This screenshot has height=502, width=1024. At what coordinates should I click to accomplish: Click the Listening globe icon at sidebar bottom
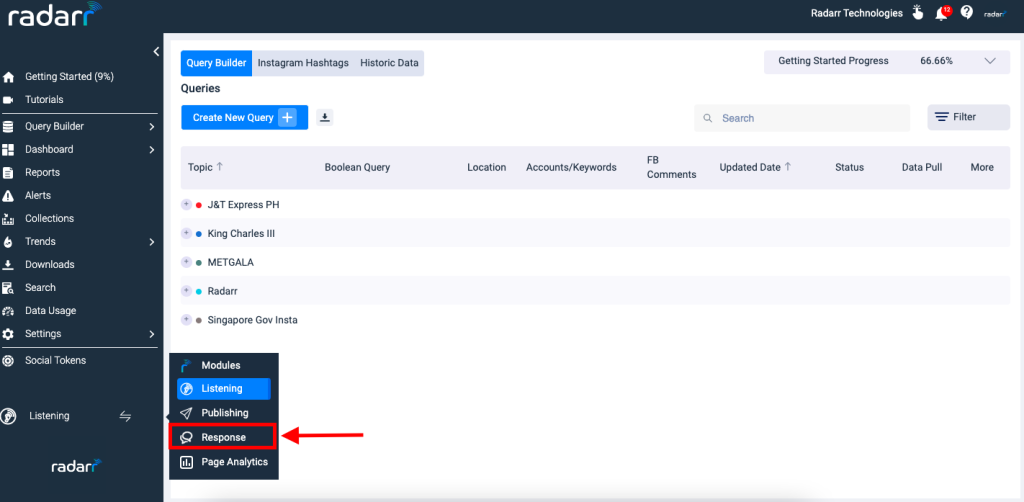point(8,416)
